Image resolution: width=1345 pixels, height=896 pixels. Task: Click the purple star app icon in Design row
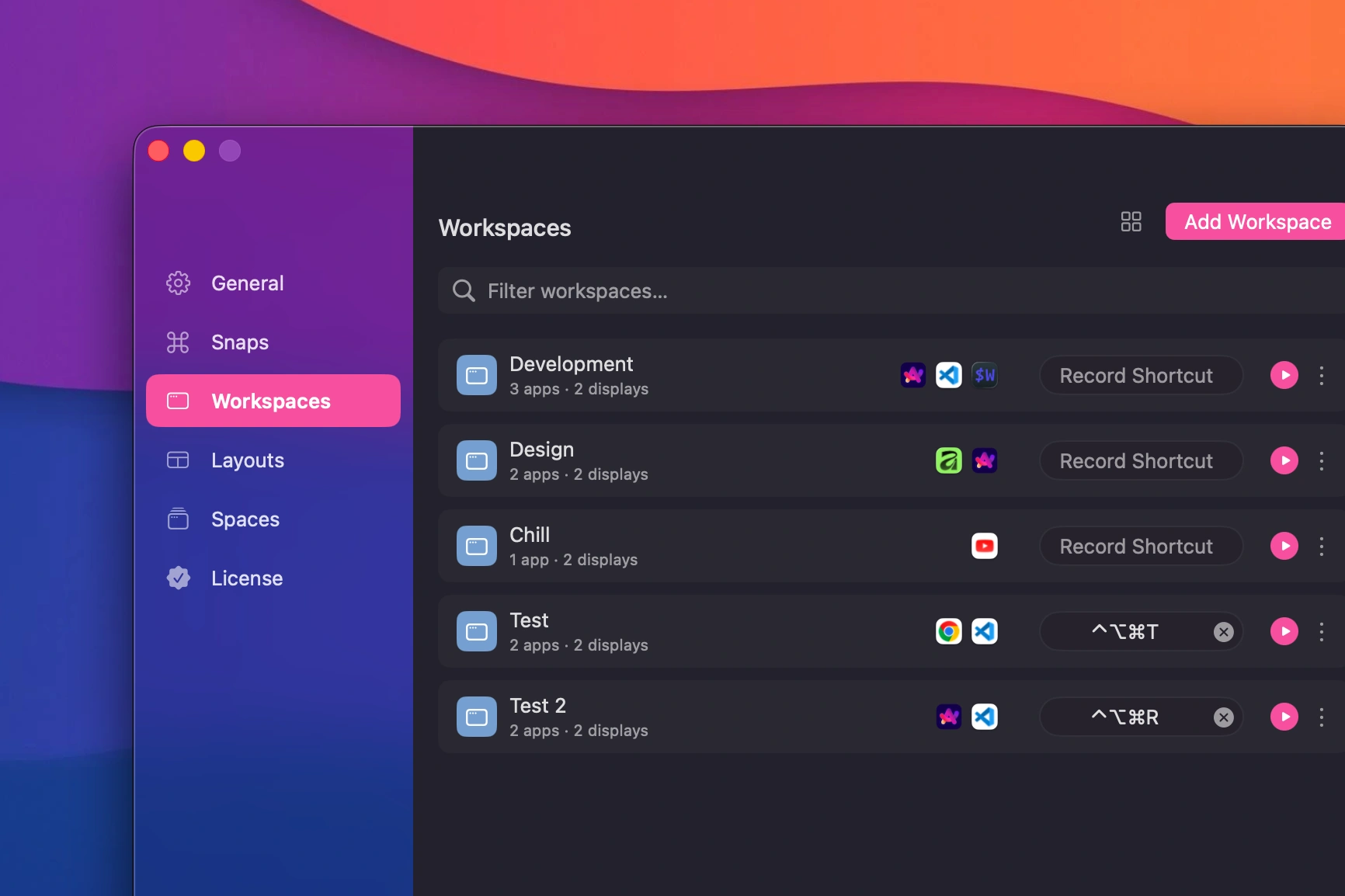tap(985, 461)
